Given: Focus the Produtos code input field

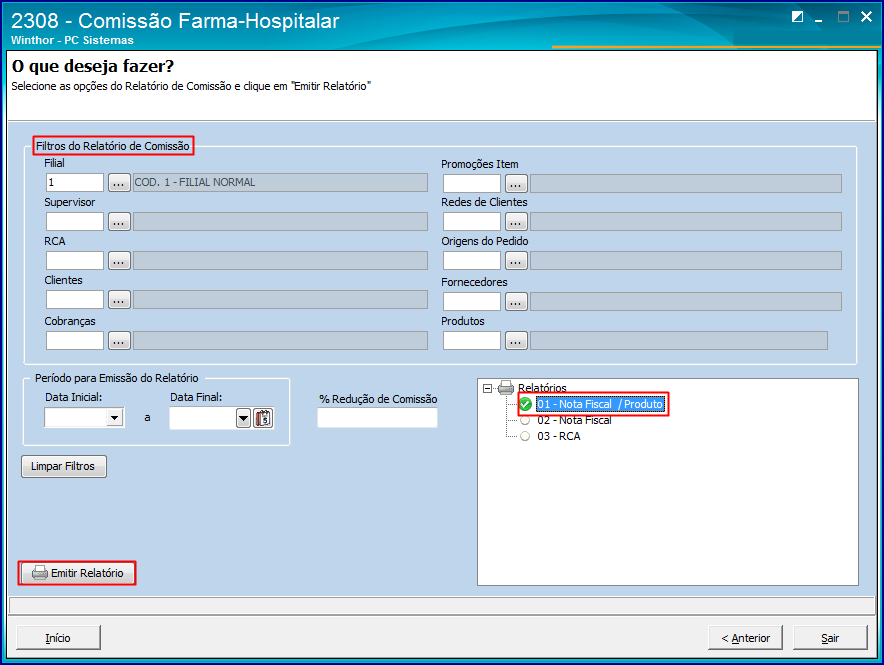Looking at the screenshot, I should pos(472,340).
